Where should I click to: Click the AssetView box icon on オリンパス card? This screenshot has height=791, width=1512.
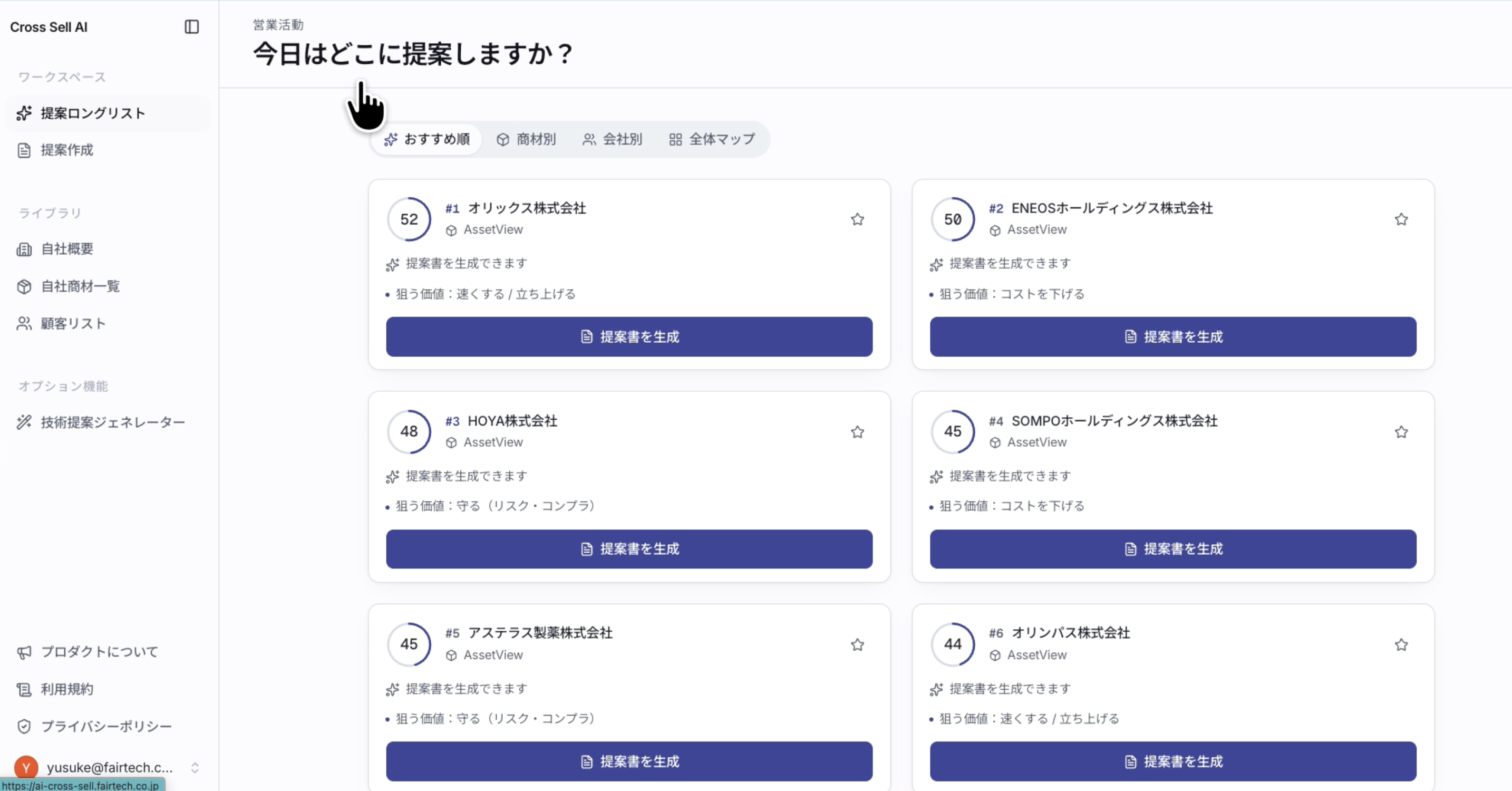(995, 655)
